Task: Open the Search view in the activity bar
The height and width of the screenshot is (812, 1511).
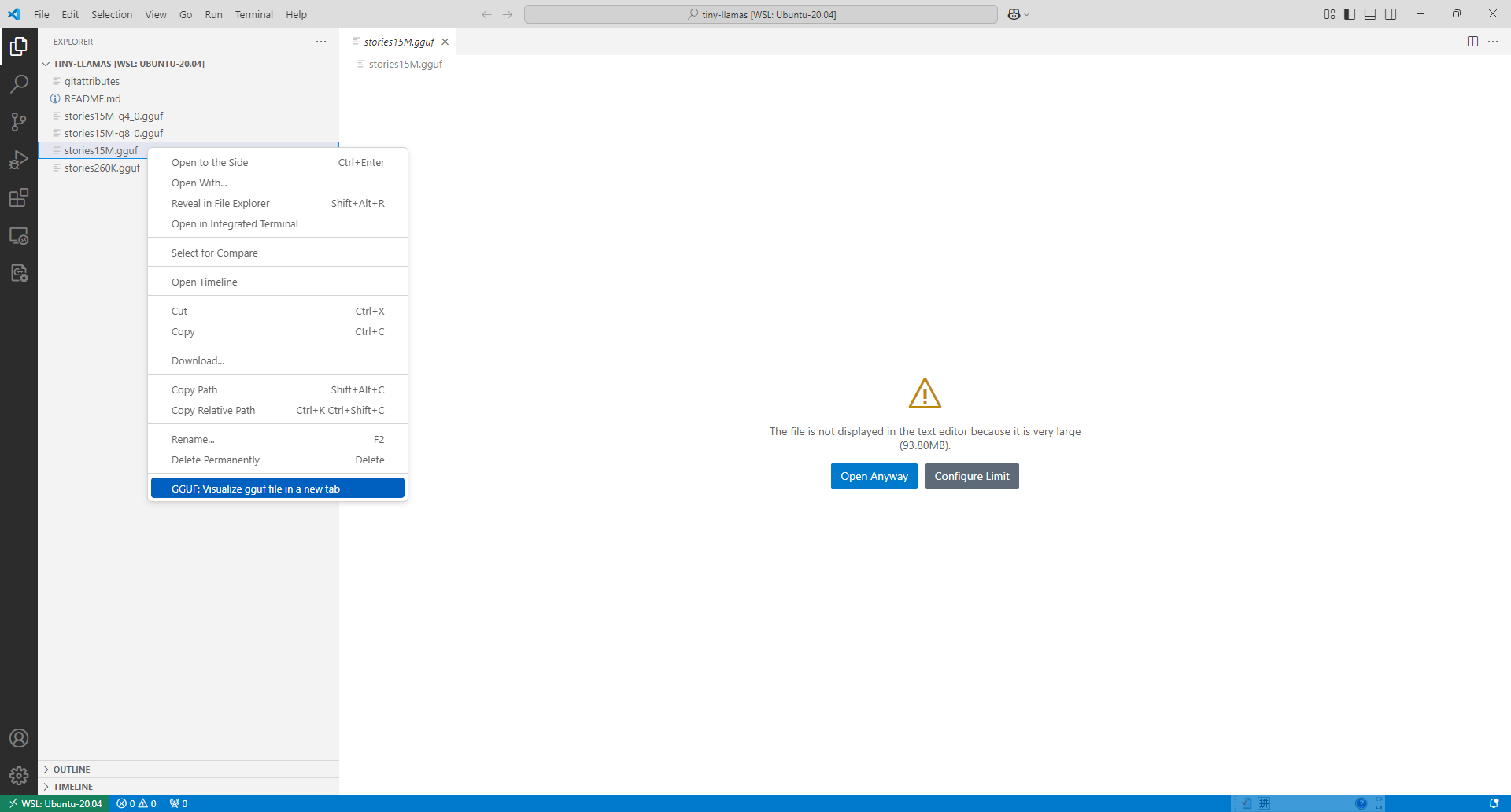Action: coord(19,84)
